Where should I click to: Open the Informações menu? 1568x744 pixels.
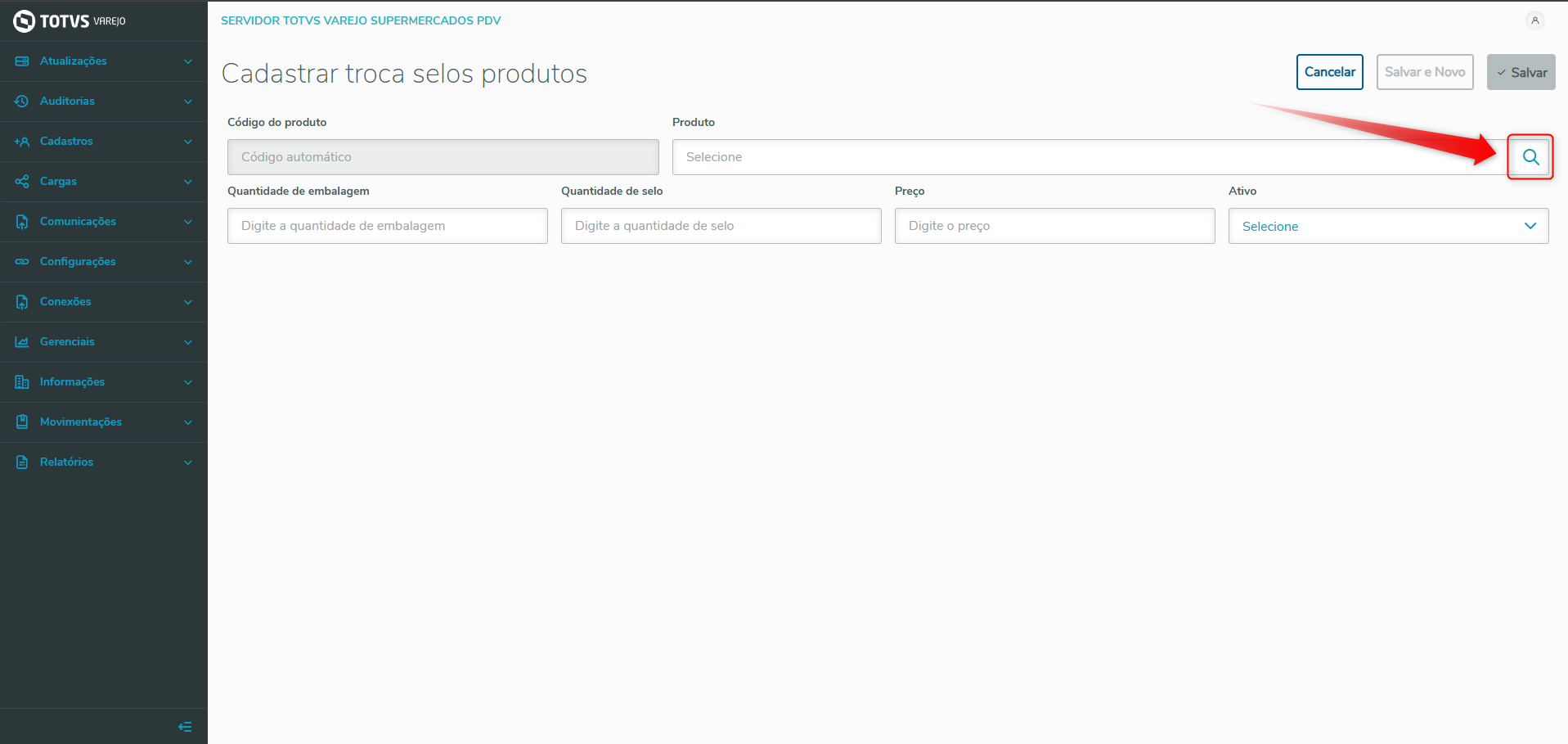coord(72,382)
